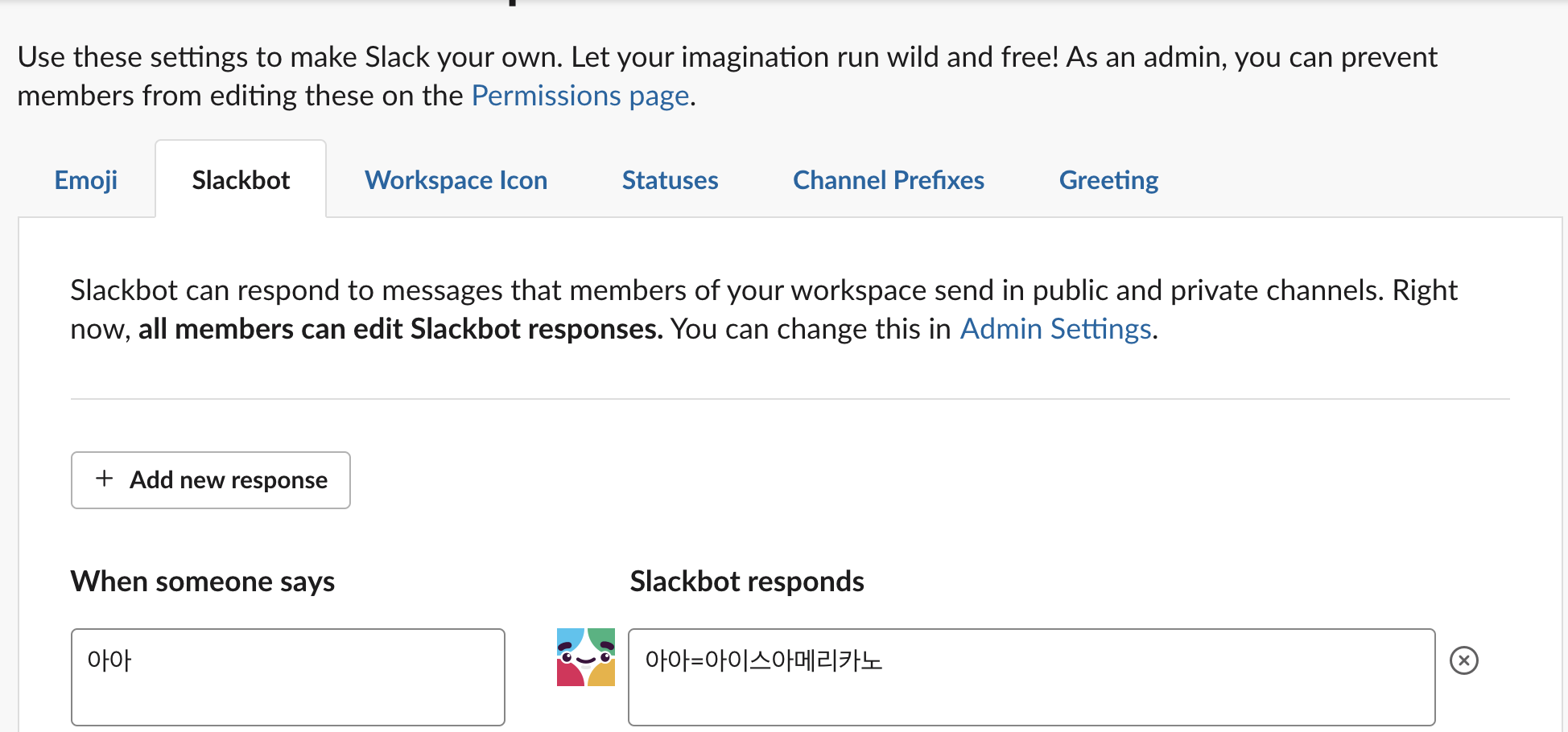Edit the trigger field containing 아아
1568x732 pixels.
click(x=288, y=677)
